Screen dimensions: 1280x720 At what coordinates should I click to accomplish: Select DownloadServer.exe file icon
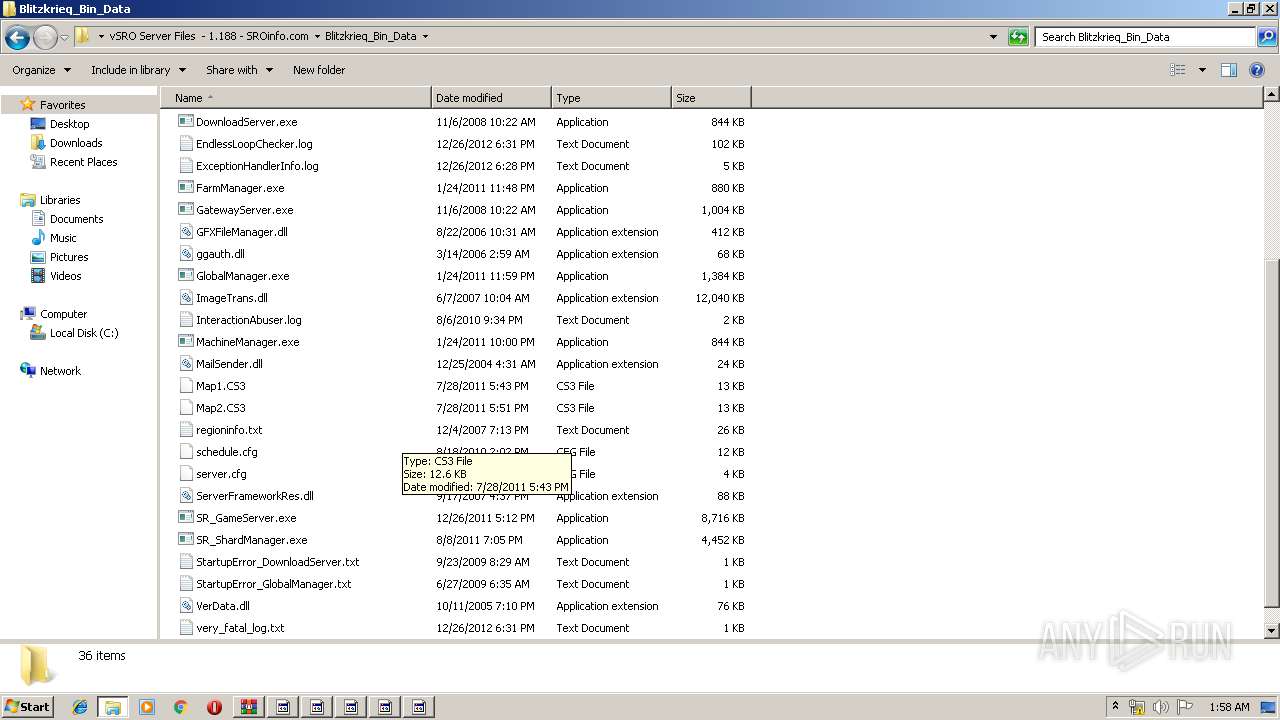pos(185,121)
